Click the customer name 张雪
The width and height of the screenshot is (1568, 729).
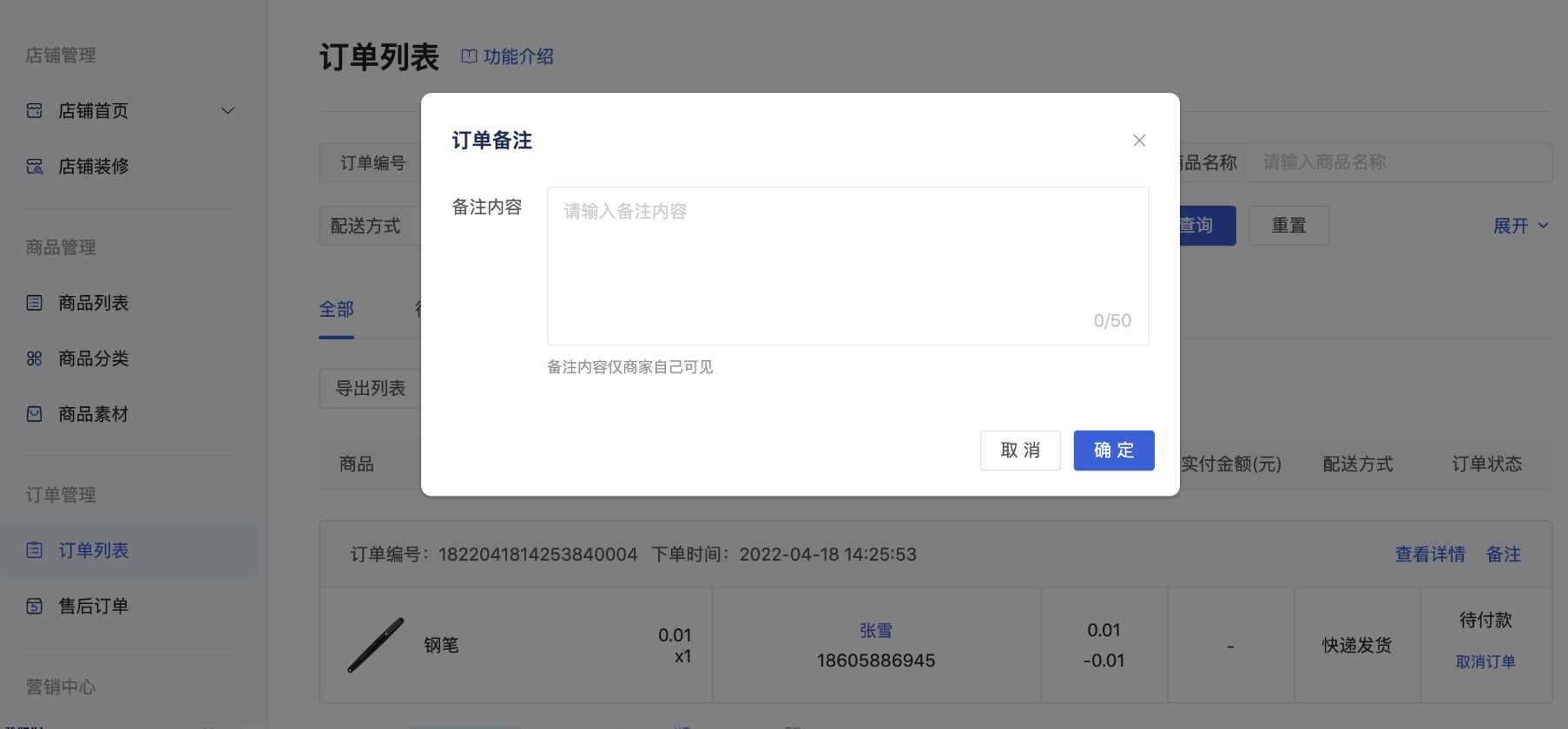pyautogui.click(x=876, y=631)
